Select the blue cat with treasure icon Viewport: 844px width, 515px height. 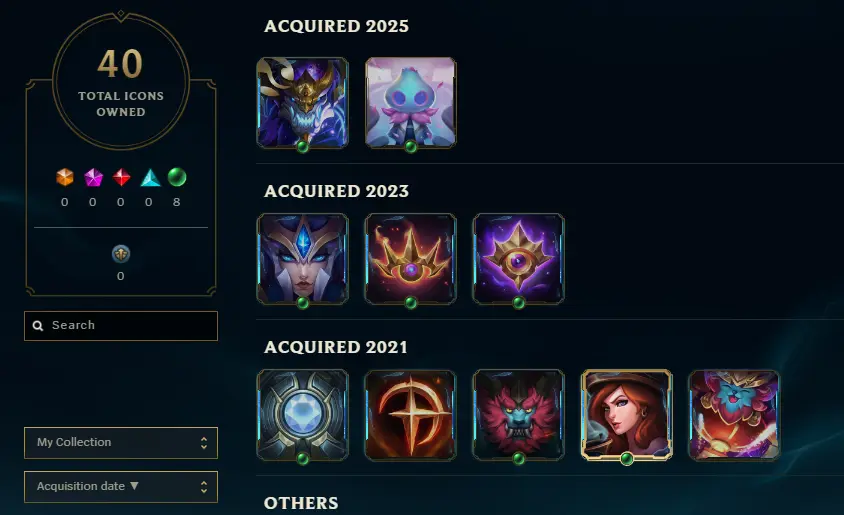pyautogui.click(x=734, y=414)
